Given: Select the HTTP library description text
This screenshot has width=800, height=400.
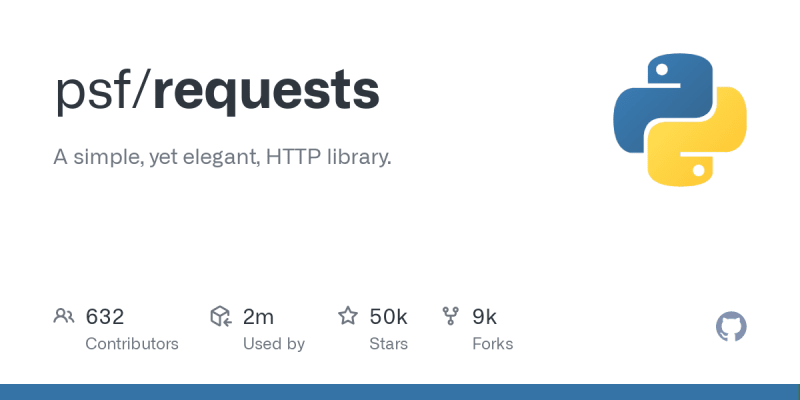Looking at the screenshot, I should 222,157.
